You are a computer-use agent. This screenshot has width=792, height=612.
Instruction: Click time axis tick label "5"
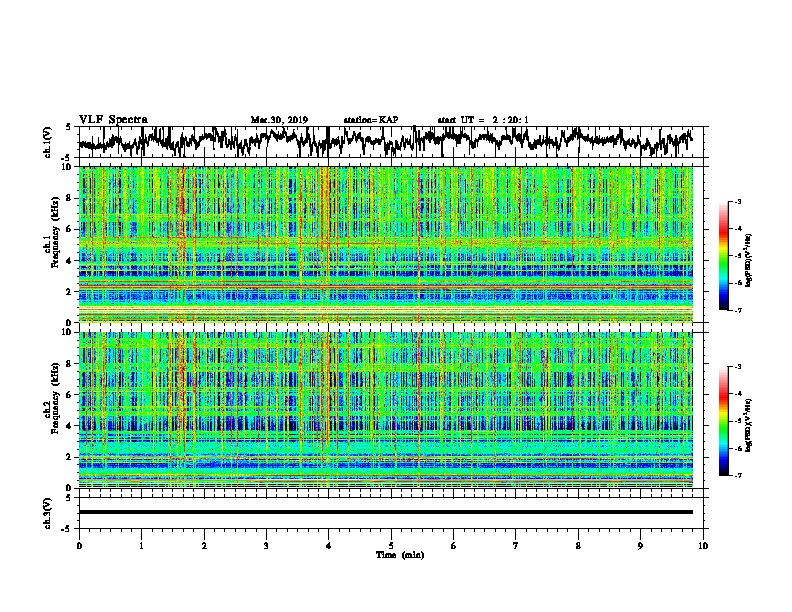[391, 546]
